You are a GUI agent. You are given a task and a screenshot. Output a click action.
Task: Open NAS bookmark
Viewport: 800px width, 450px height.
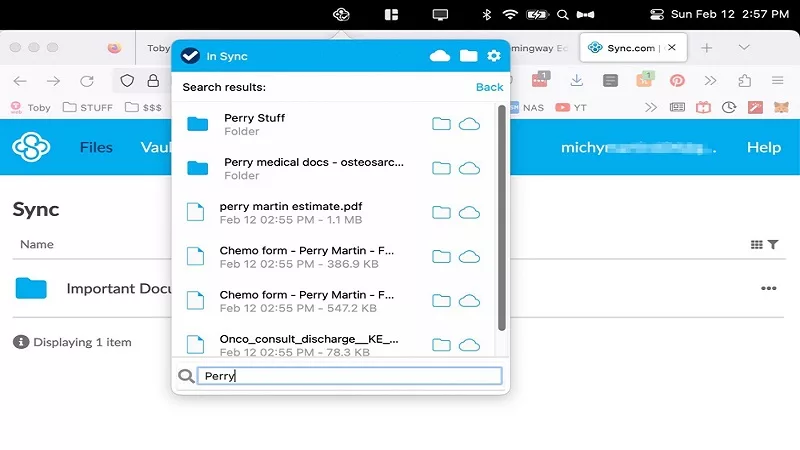(x=527, y=107)
